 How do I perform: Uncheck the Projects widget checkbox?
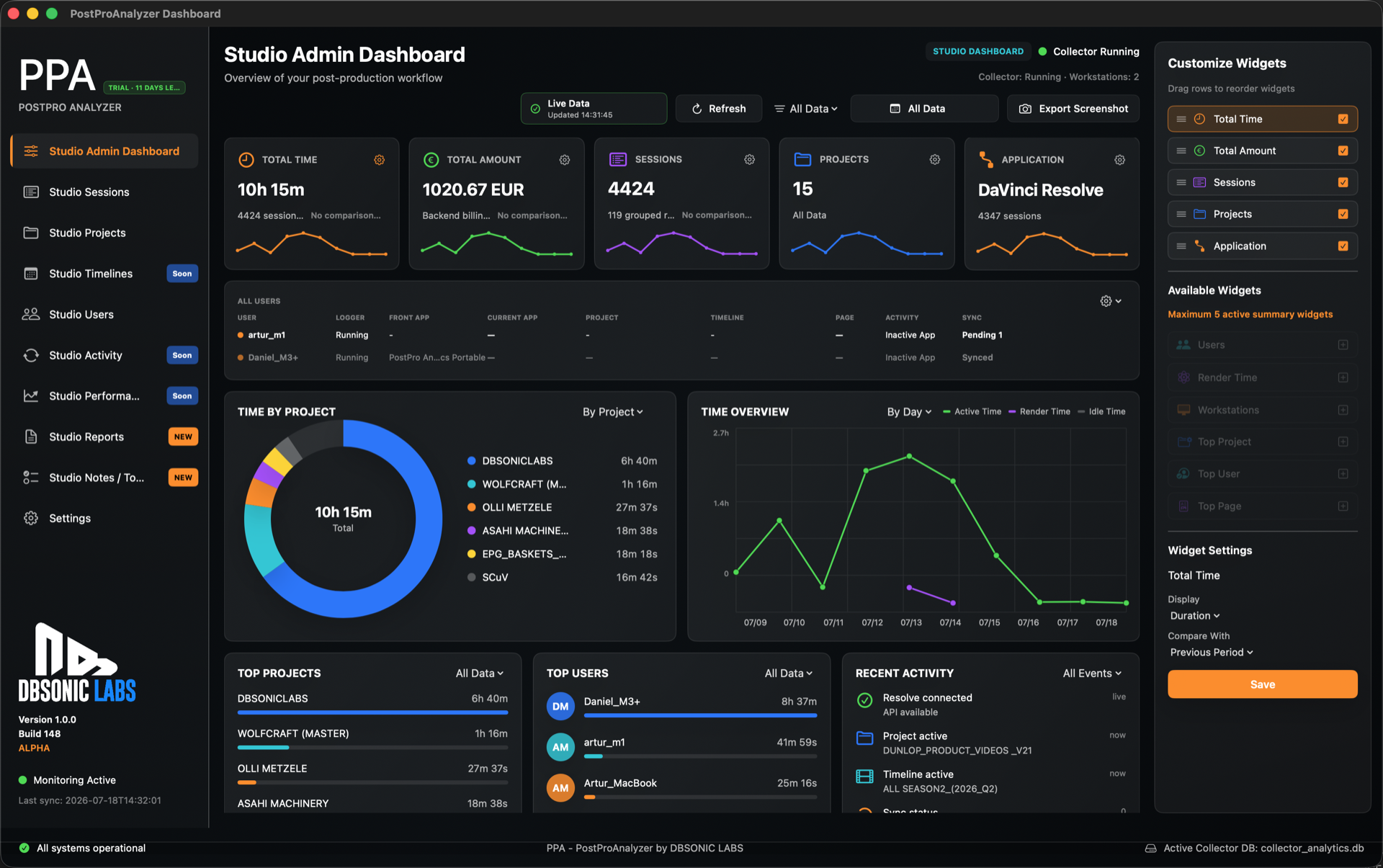point(1343,214)
